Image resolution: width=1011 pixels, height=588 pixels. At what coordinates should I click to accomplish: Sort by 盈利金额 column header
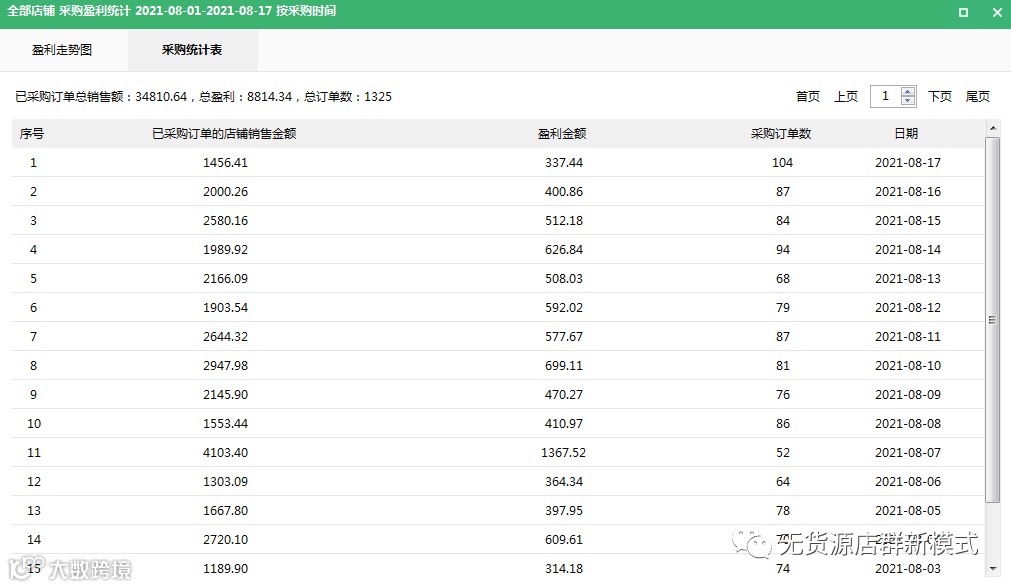(562, 133)
